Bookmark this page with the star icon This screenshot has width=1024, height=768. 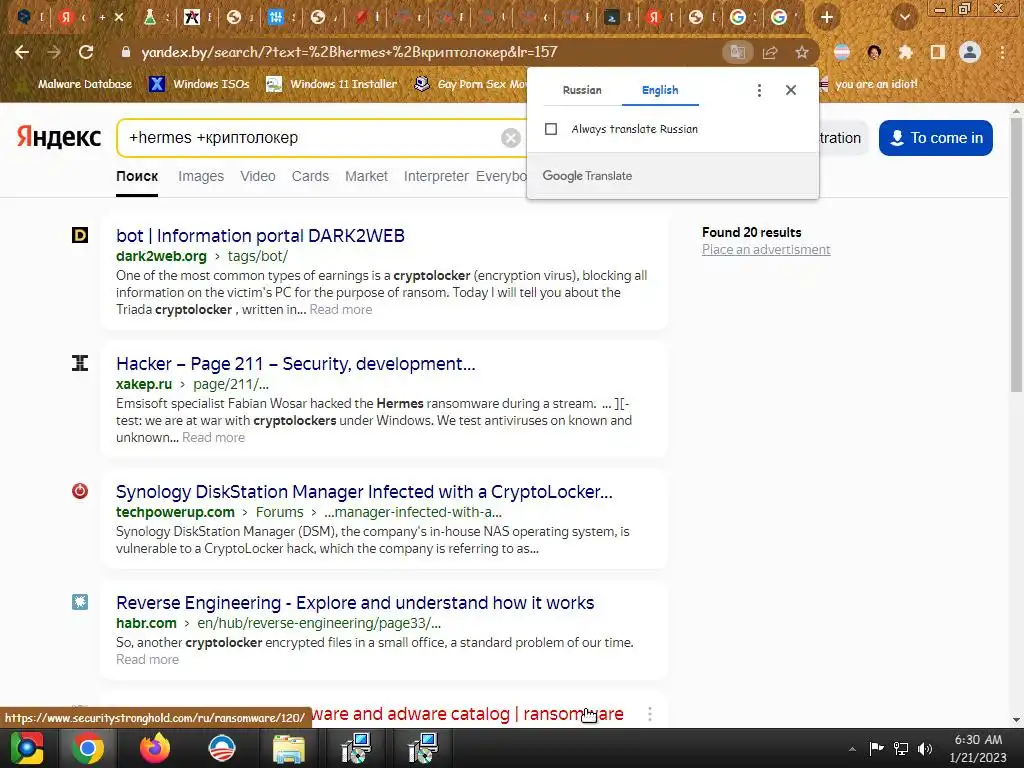[x=802, y=52]
